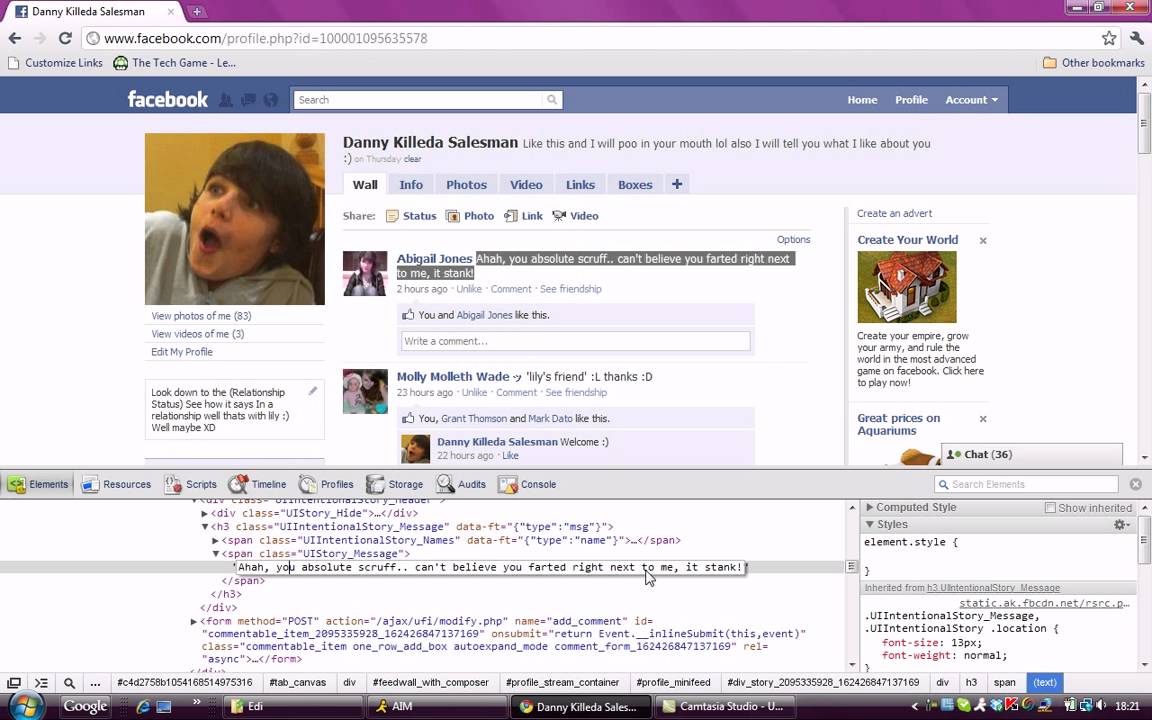The width and height of the screenshot is (1152, 720).
Task: Switch to the Photos tab
Action: point(467,184)
